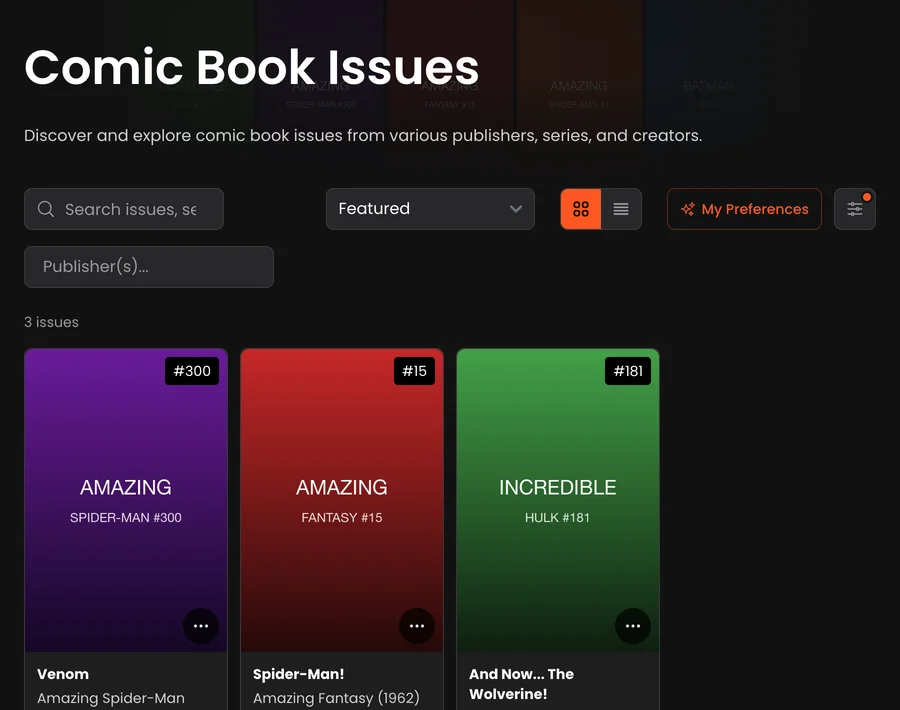Image resolution: width=900 pixels, height=710 pixels.
Task: Click the Comic Book Issues heading
Action: pos(251,67)
